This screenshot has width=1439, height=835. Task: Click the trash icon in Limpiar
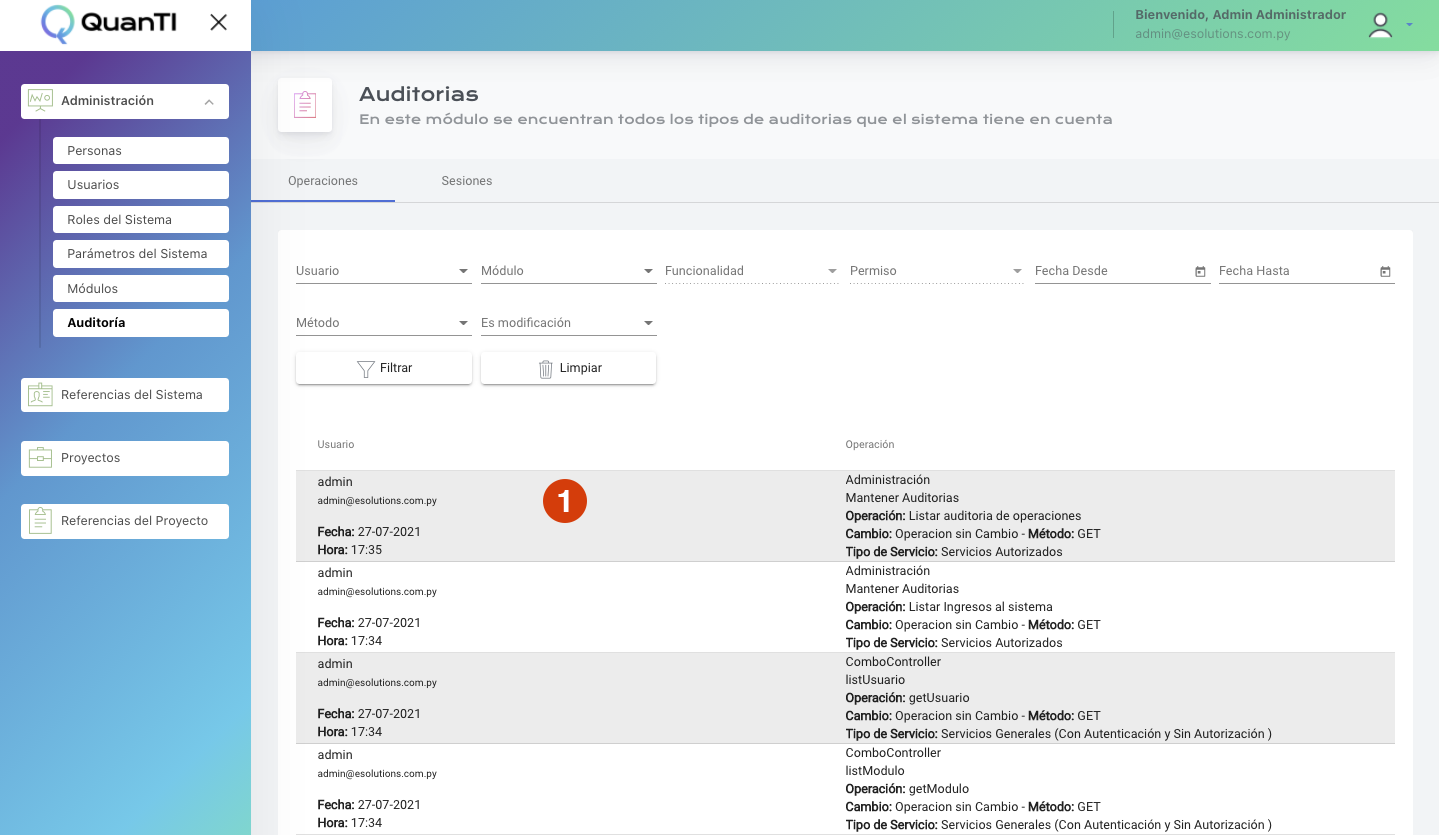tap(545, 368)
